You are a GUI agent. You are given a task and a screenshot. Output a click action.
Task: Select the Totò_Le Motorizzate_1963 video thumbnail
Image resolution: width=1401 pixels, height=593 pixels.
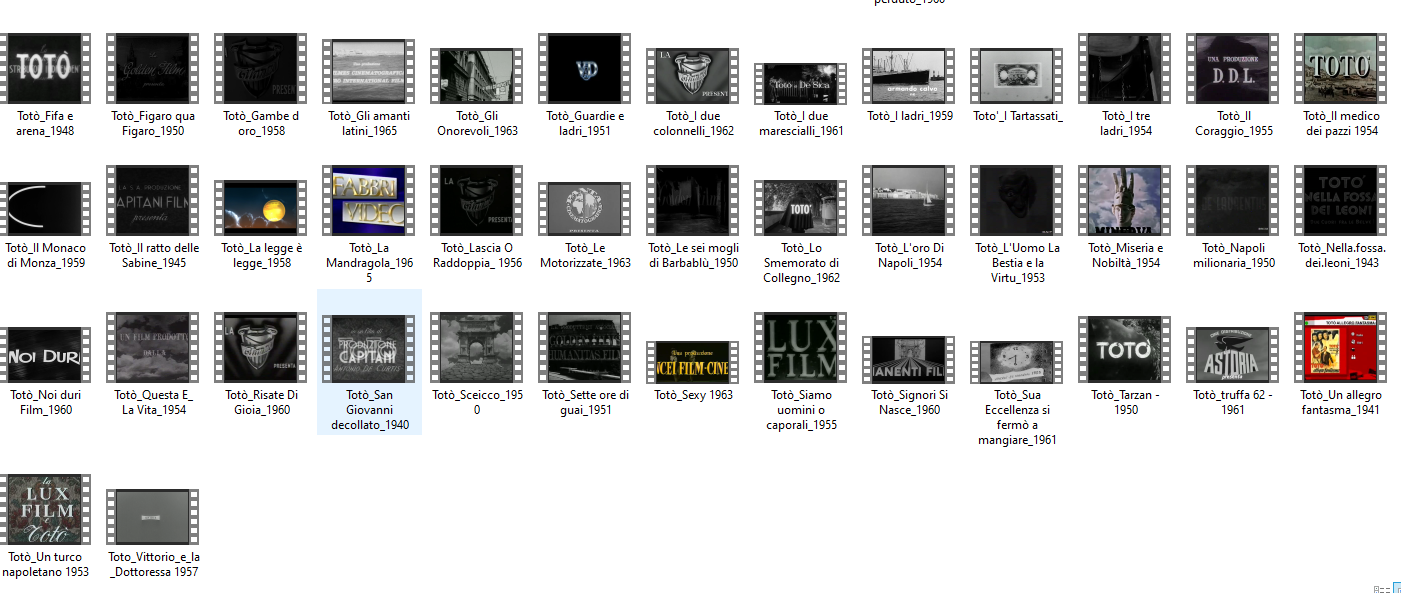[585, 208]
